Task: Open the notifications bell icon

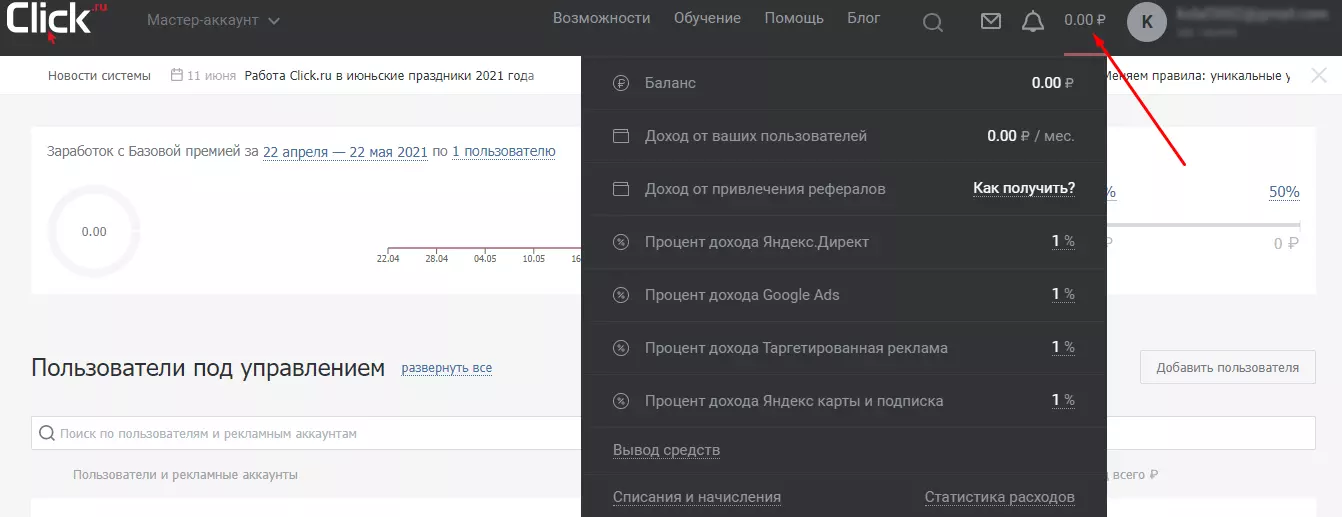Action: tap(1033, 21)
